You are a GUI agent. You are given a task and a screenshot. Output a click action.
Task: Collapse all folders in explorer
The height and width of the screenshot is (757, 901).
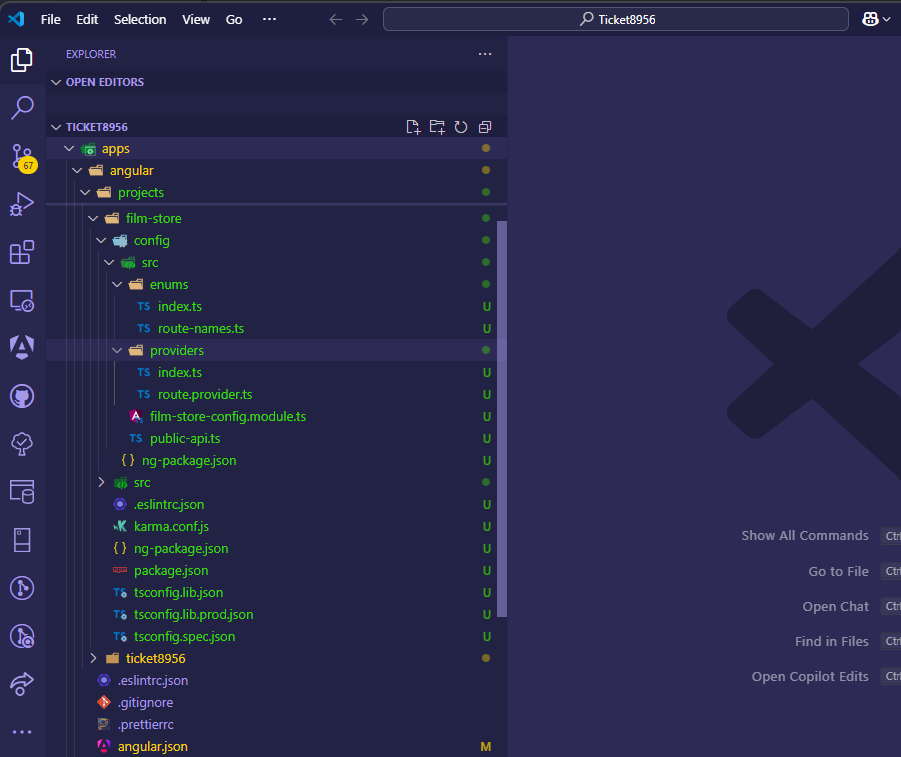(x=485, y=127)
